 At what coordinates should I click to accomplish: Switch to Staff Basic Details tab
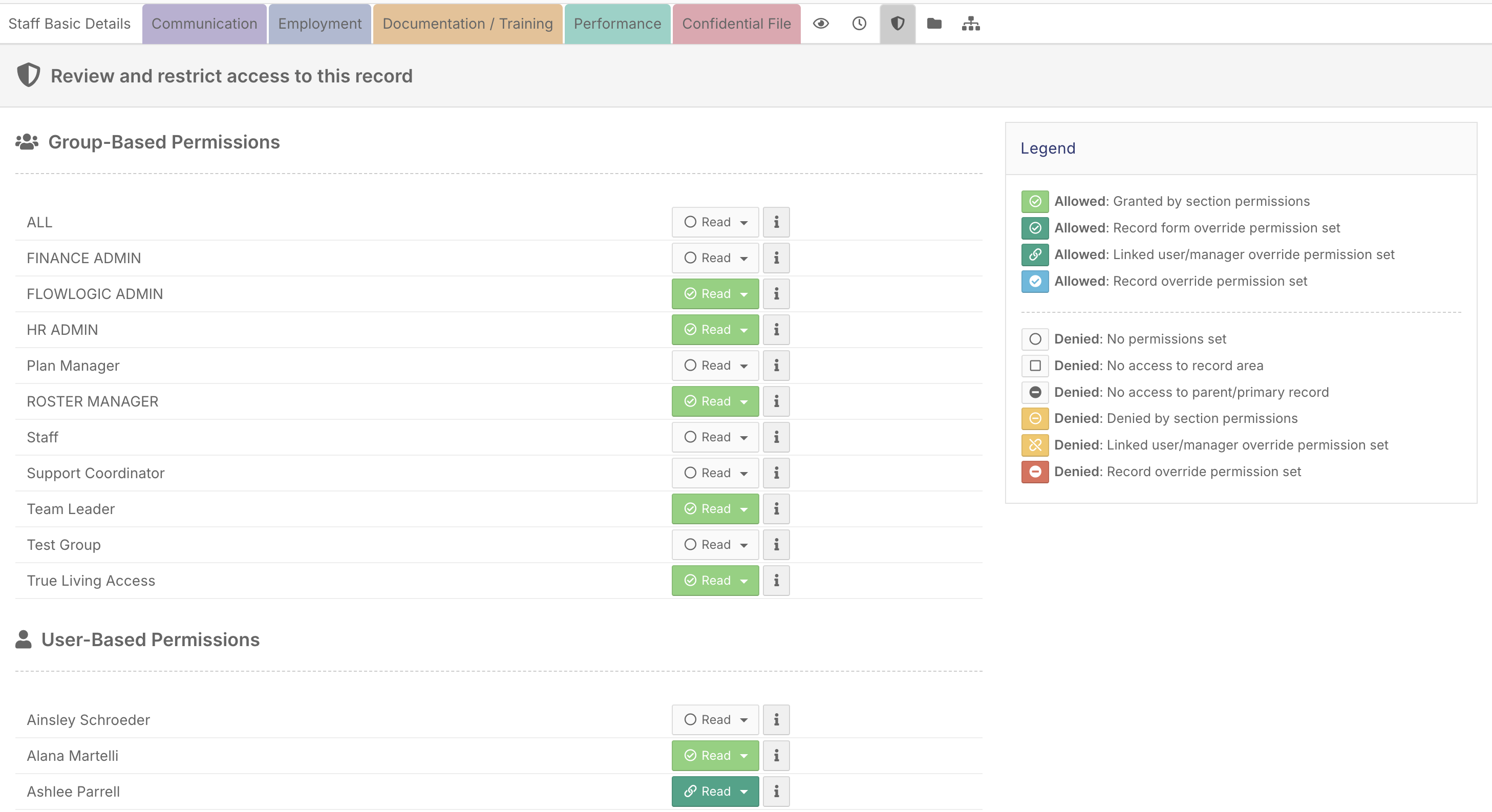tap(70, 24)
